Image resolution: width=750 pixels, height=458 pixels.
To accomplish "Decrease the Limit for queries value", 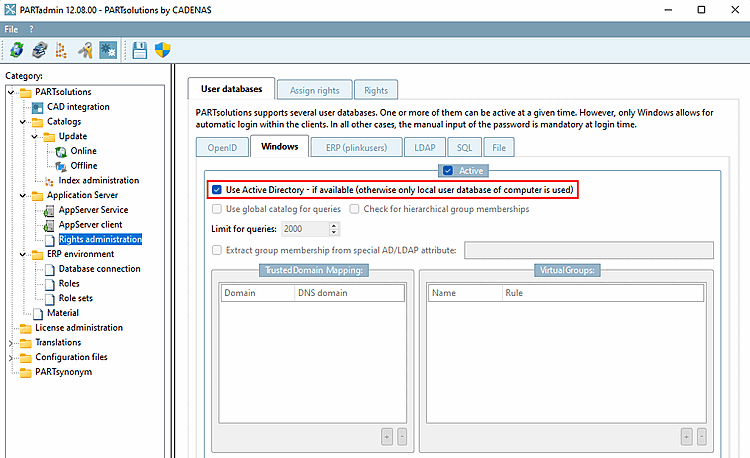I will [x=334, y=232].
